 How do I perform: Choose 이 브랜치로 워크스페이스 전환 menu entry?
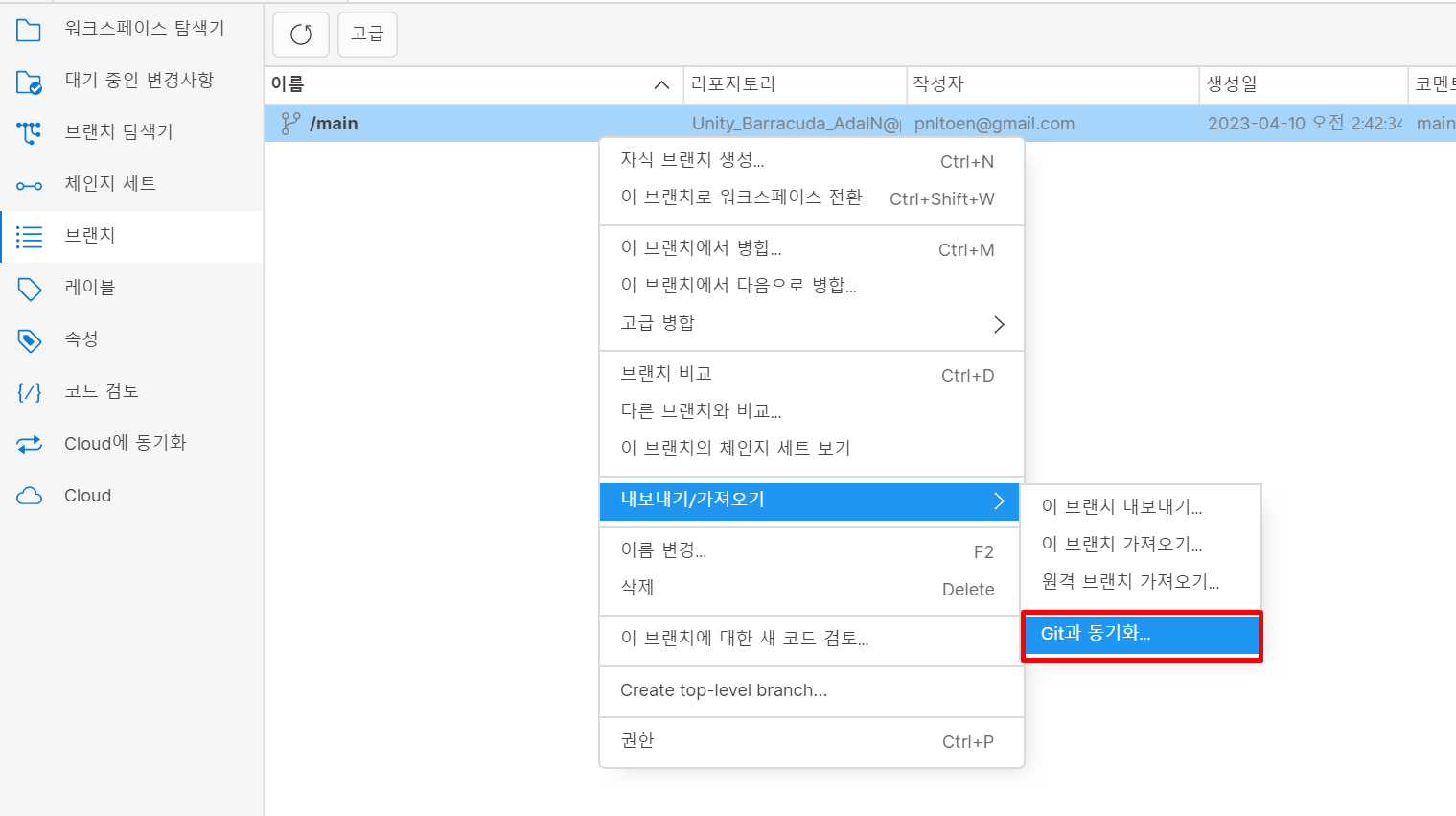[744, 198]
